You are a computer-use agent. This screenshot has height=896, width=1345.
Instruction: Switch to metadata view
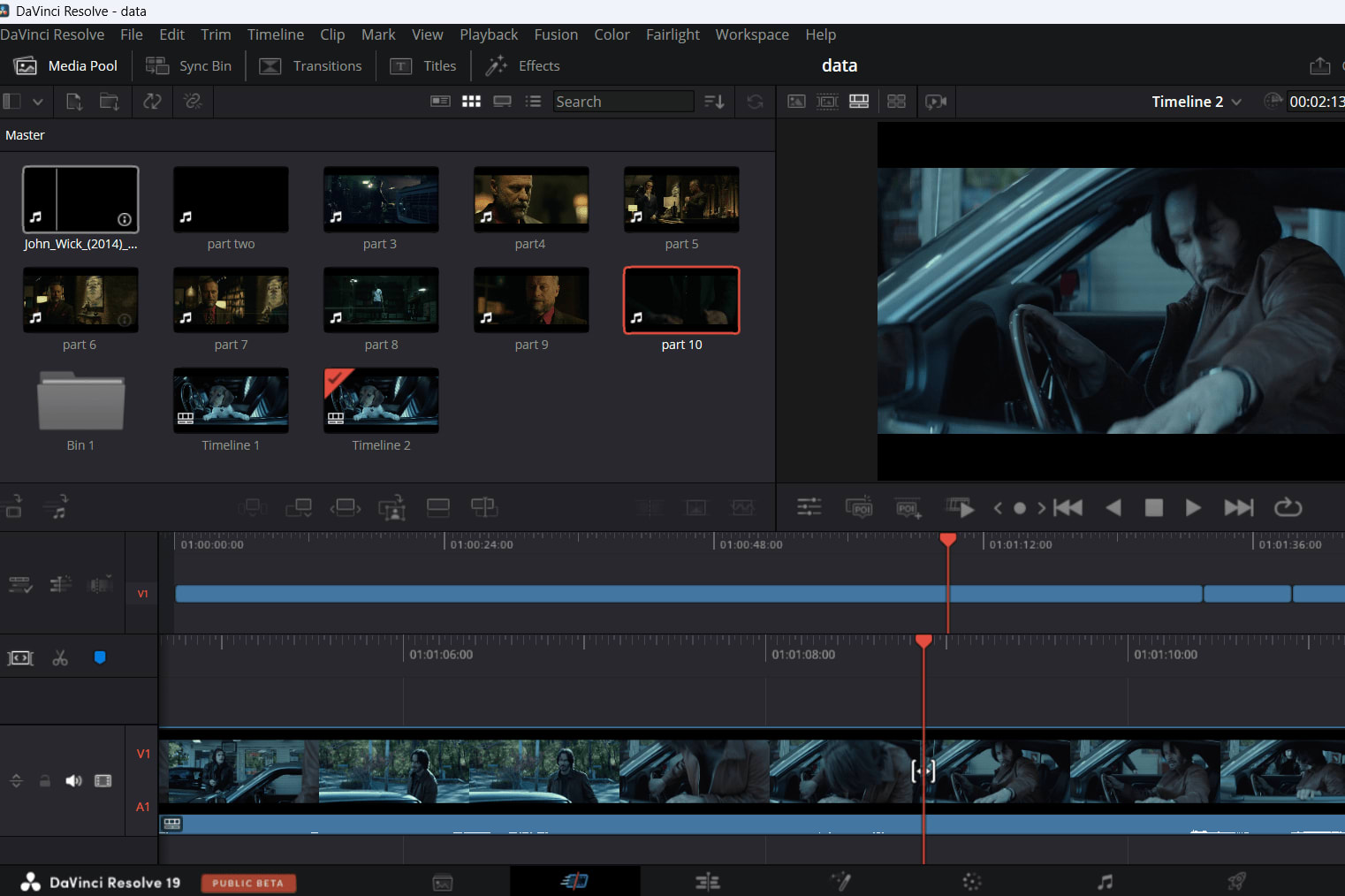click(x=440, y=102)
